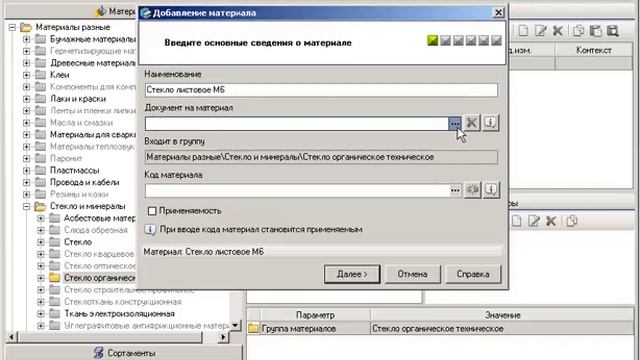
Task: Click tree horizontal scrollbar right arrow
Action: click(223, 337)
